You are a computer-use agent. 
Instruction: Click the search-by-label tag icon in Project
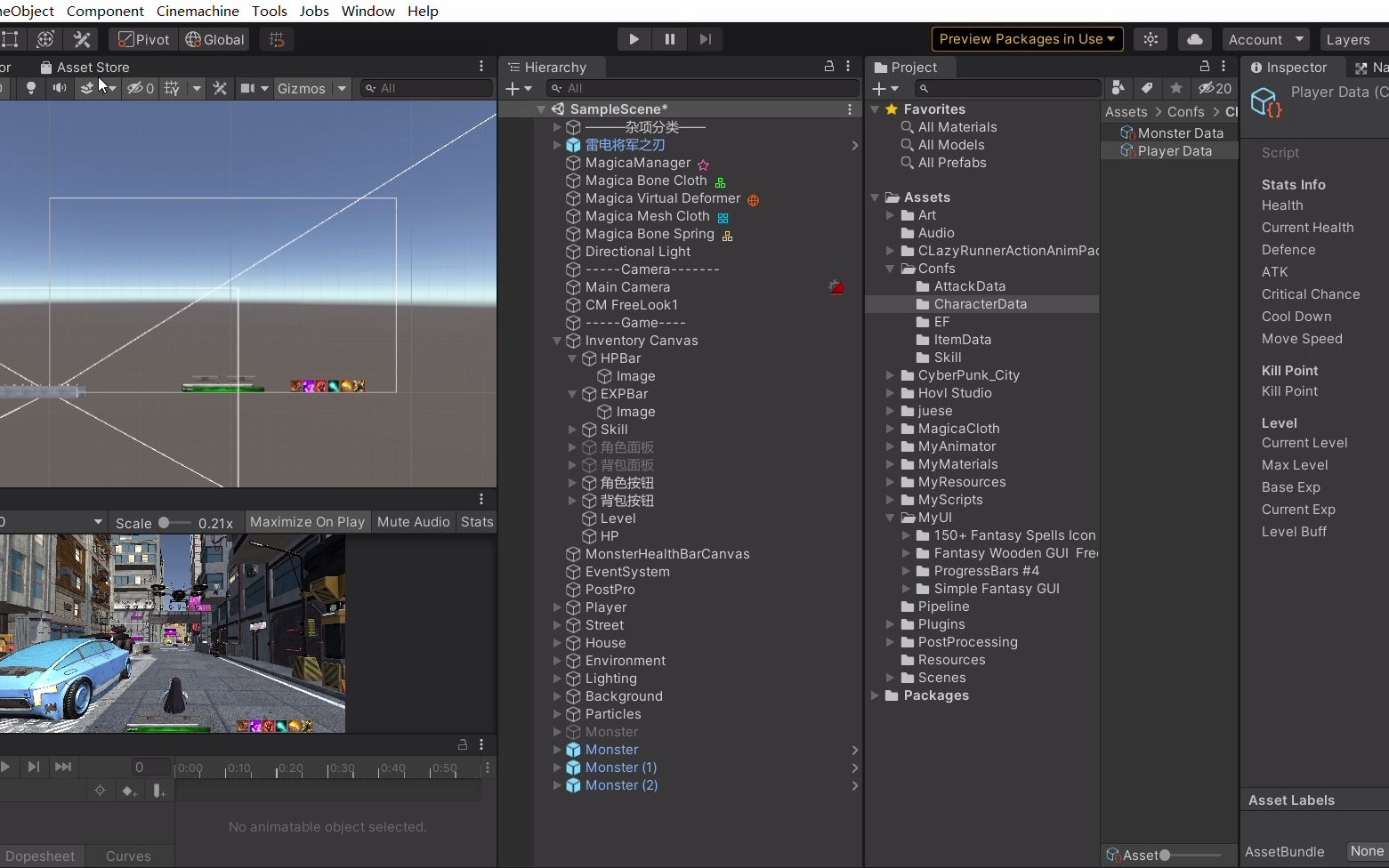[x=1147, y=88]
